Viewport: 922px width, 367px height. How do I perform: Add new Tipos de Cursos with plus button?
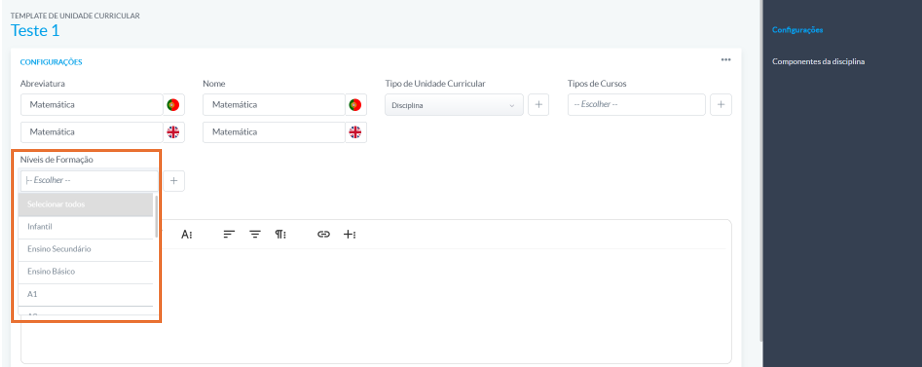(x=721, y=105)
